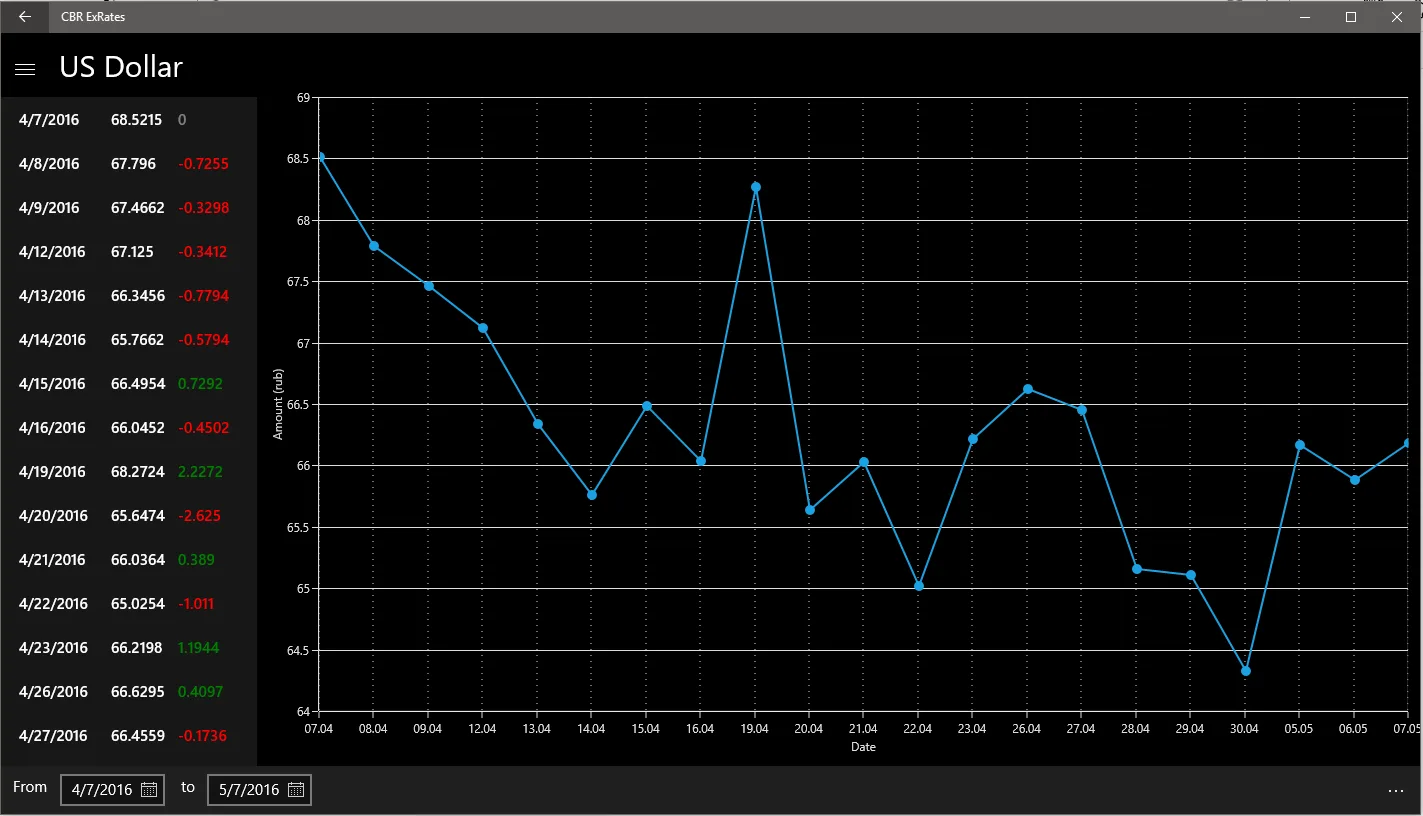The height and width of the screenshot is (816, 1423).
Task: Select the 4/27/2016 rate row
Action: point(128,736)
